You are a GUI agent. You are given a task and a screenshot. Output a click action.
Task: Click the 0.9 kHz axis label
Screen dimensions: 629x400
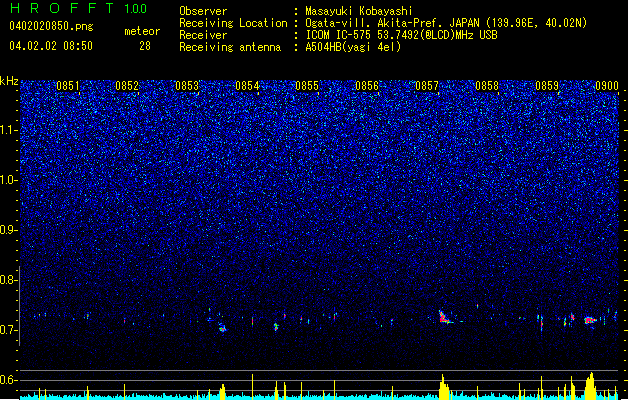tap(8, 230)
